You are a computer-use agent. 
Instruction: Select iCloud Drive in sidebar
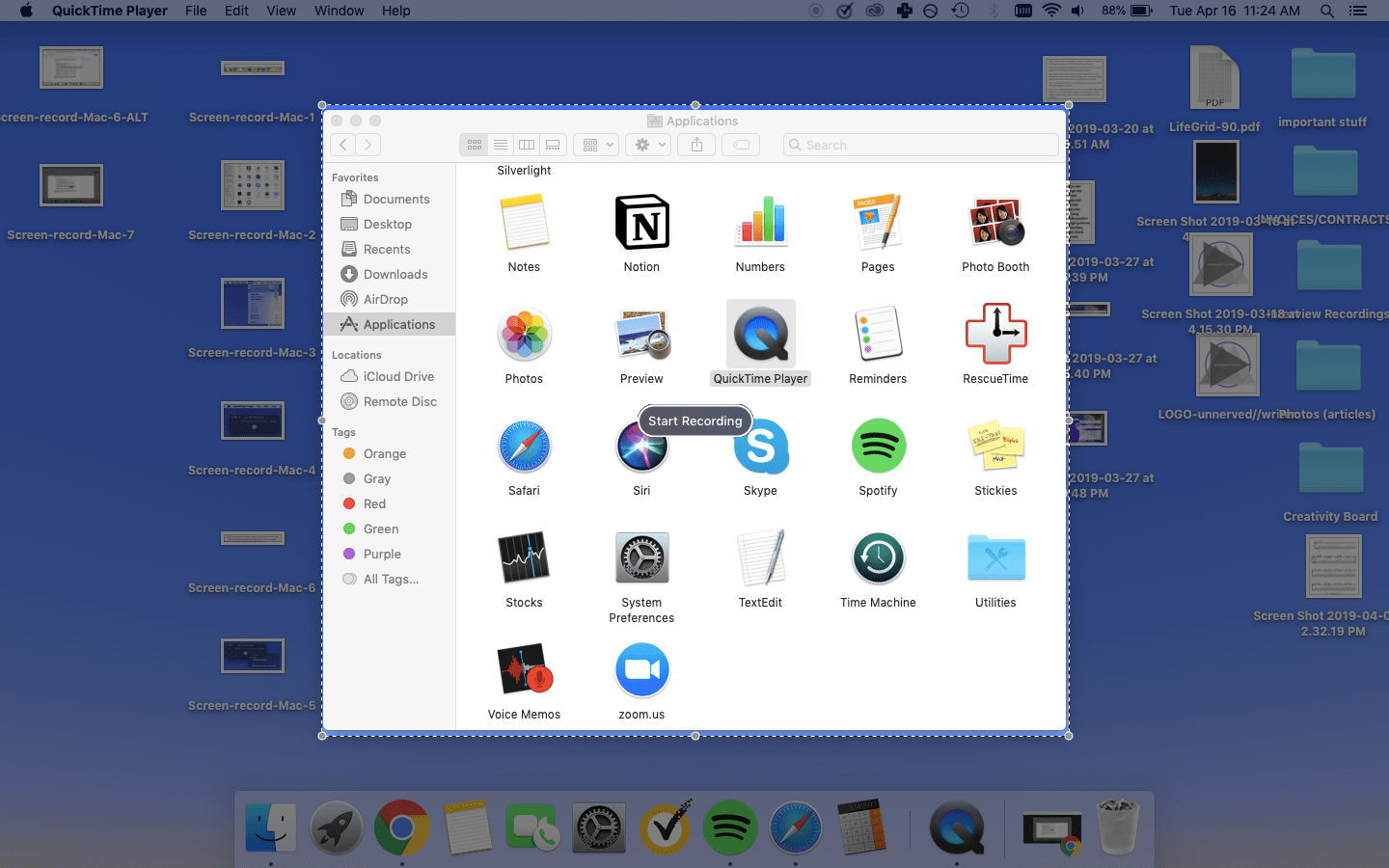[x=390, y=376]
